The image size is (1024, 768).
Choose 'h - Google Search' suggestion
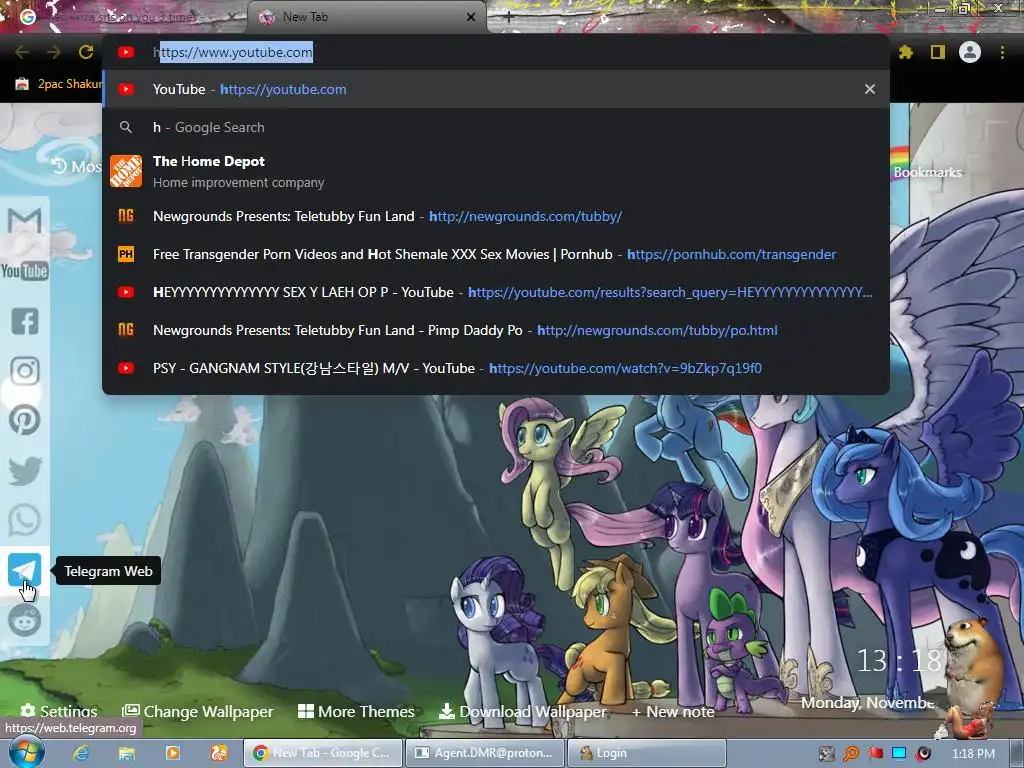(x=496, y=127)
